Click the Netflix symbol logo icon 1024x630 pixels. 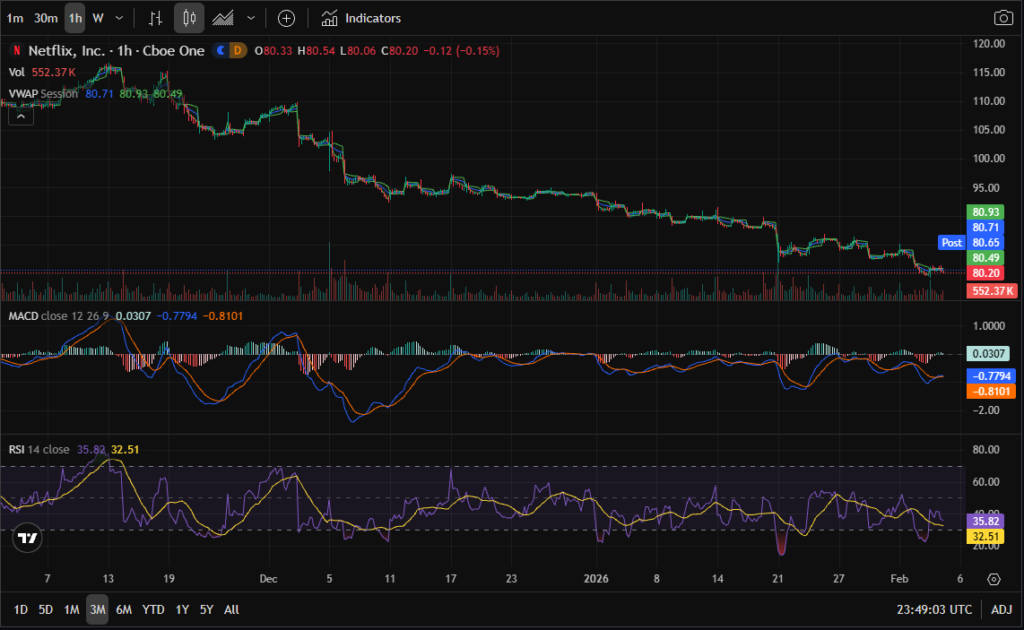point(15,50)
